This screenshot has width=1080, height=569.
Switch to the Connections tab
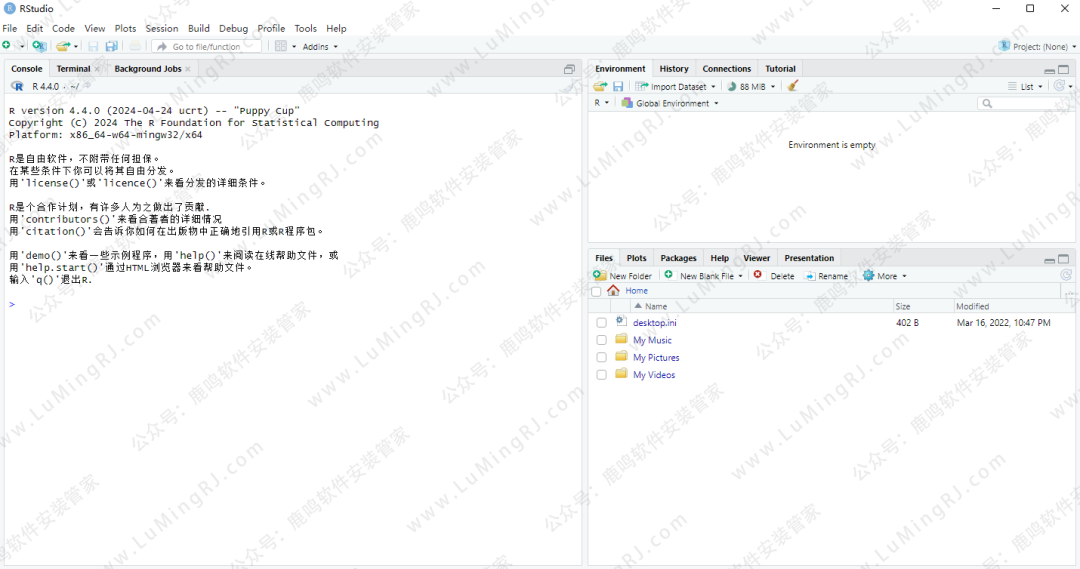[727, 69]
